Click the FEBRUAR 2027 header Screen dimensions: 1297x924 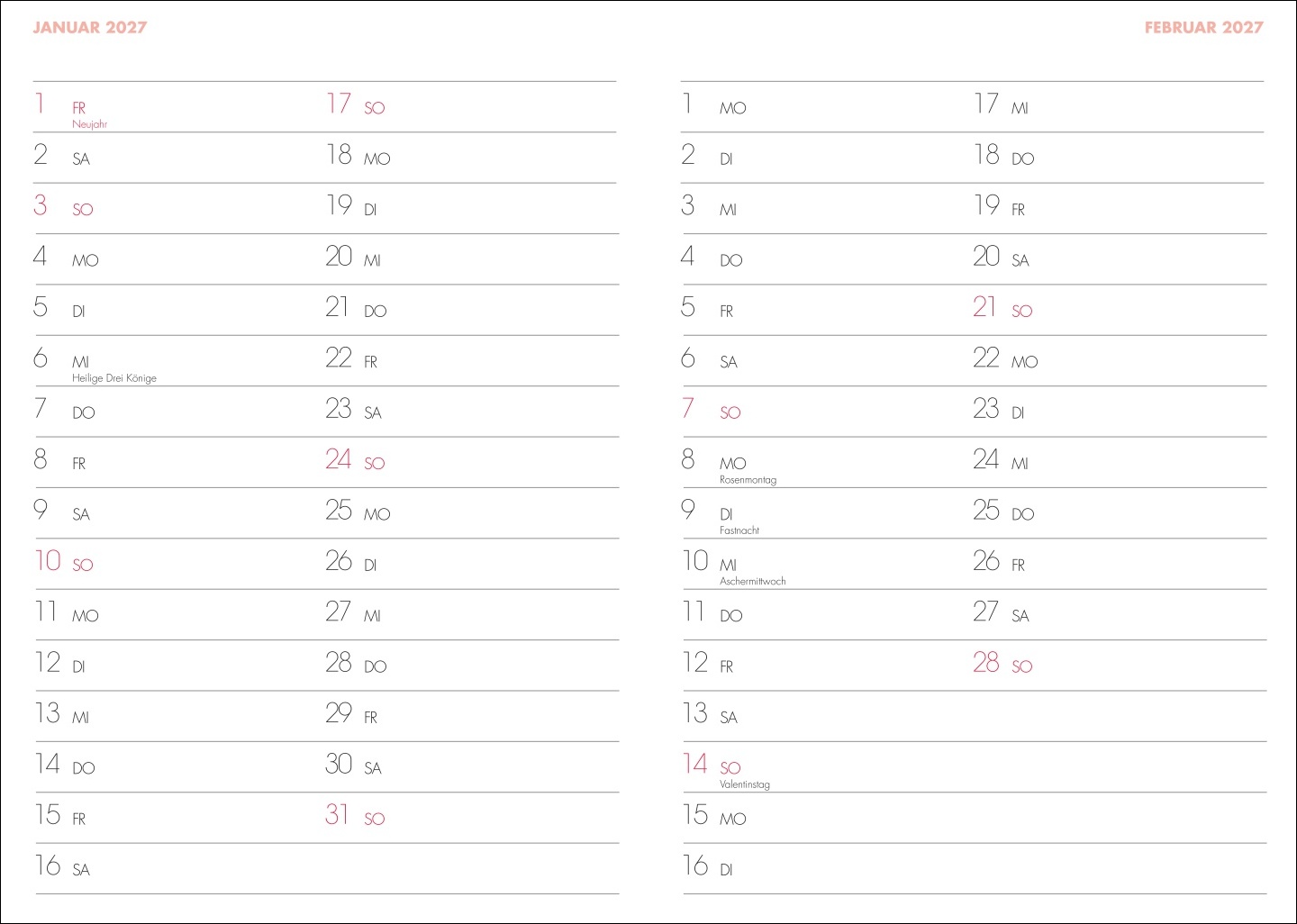click(1203, 27)
